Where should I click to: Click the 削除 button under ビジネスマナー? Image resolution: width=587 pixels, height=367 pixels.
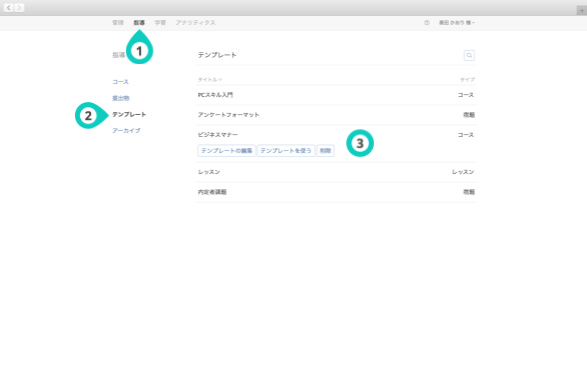click(x=325, y=151)
